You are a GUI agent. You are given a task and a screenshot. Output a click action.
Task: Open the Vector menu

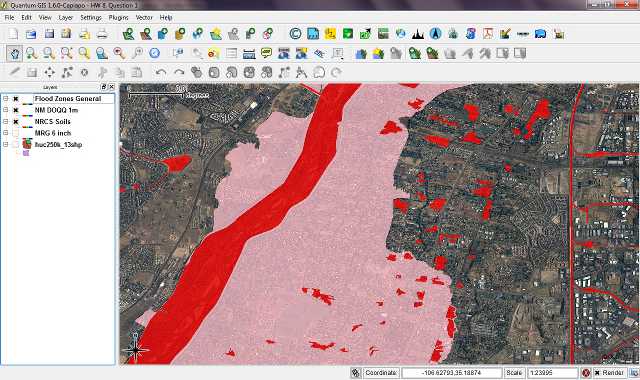pyautogui.click(x=144, y=18)
